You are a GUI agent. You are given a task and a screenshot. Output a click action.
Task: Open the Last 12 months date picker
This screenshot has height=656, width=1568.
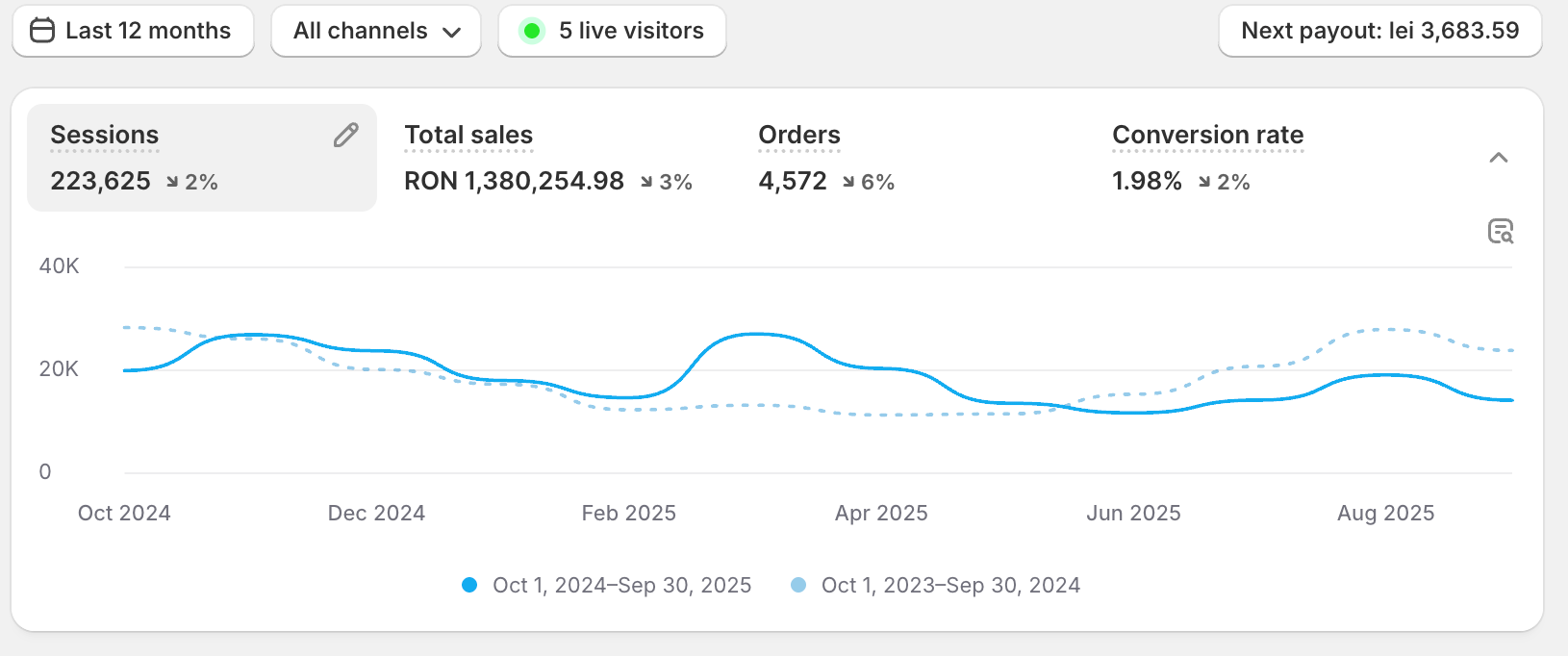133,31
